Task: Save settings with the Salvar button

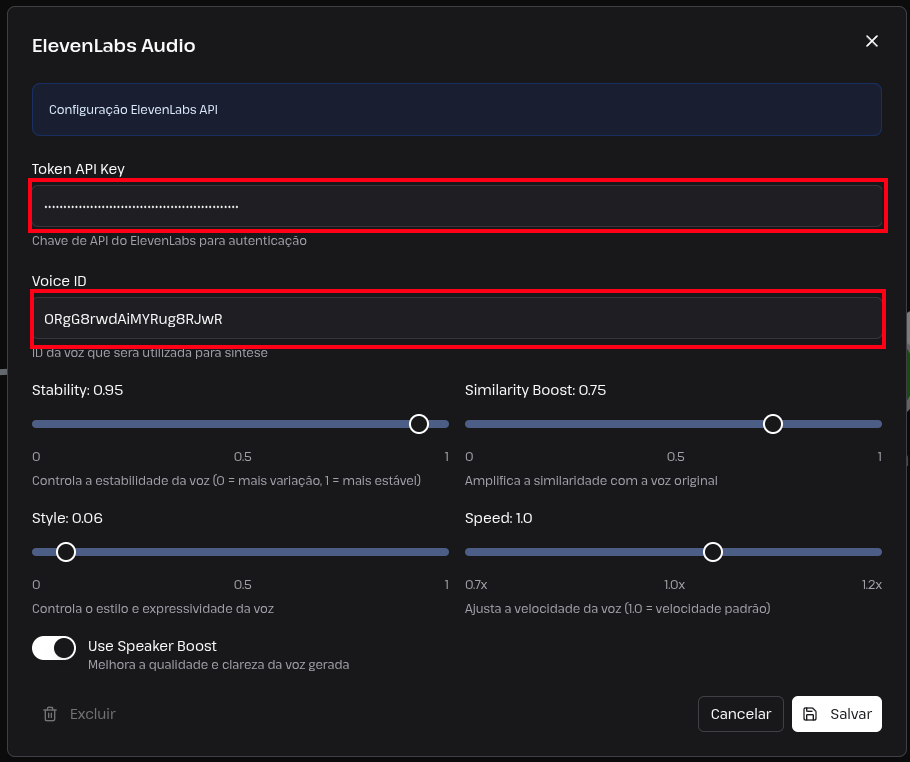Action: pos(836,714)
